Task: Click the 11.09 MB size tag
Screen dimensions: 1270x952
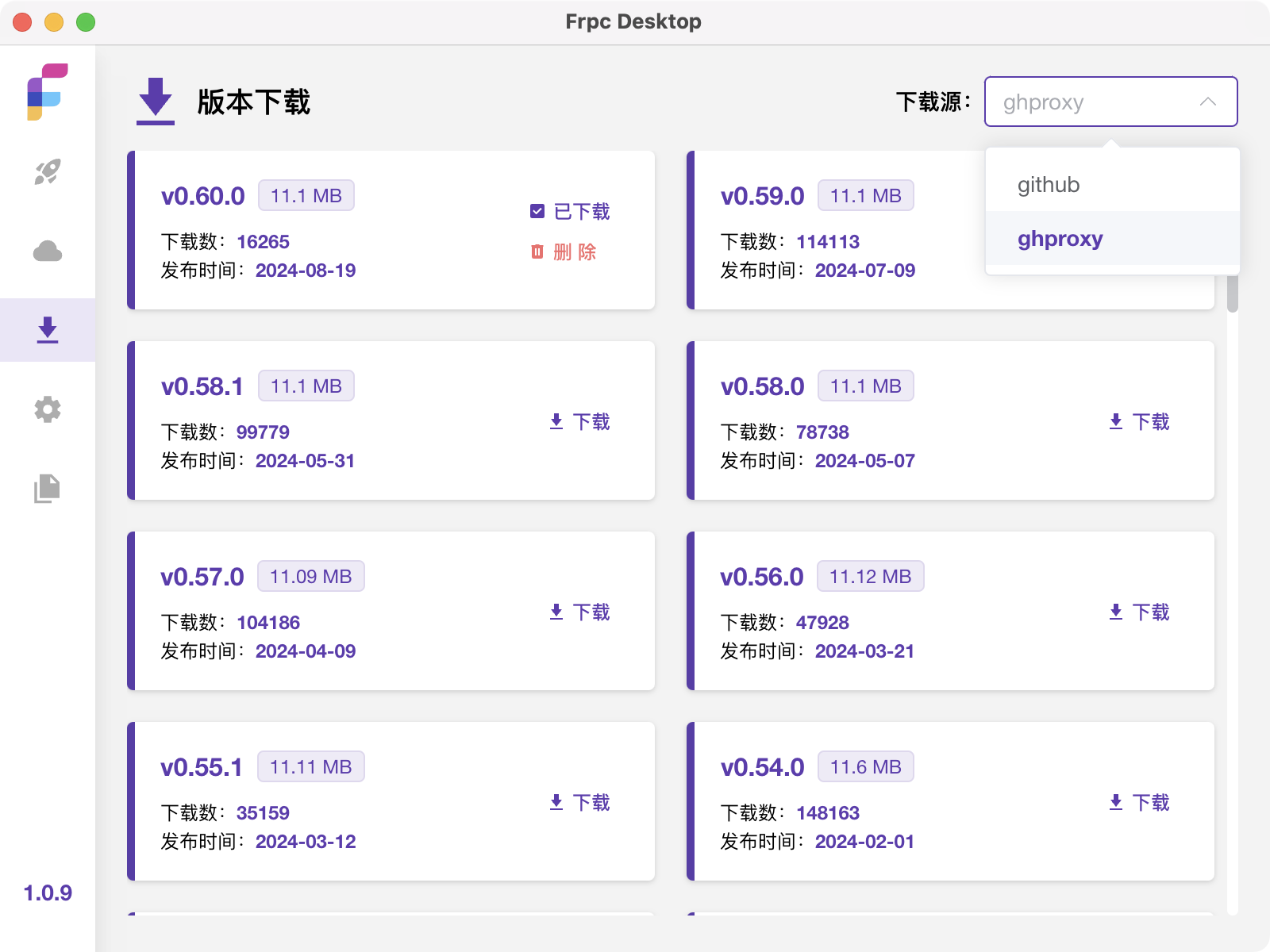Action: click(x=311, y=577)
